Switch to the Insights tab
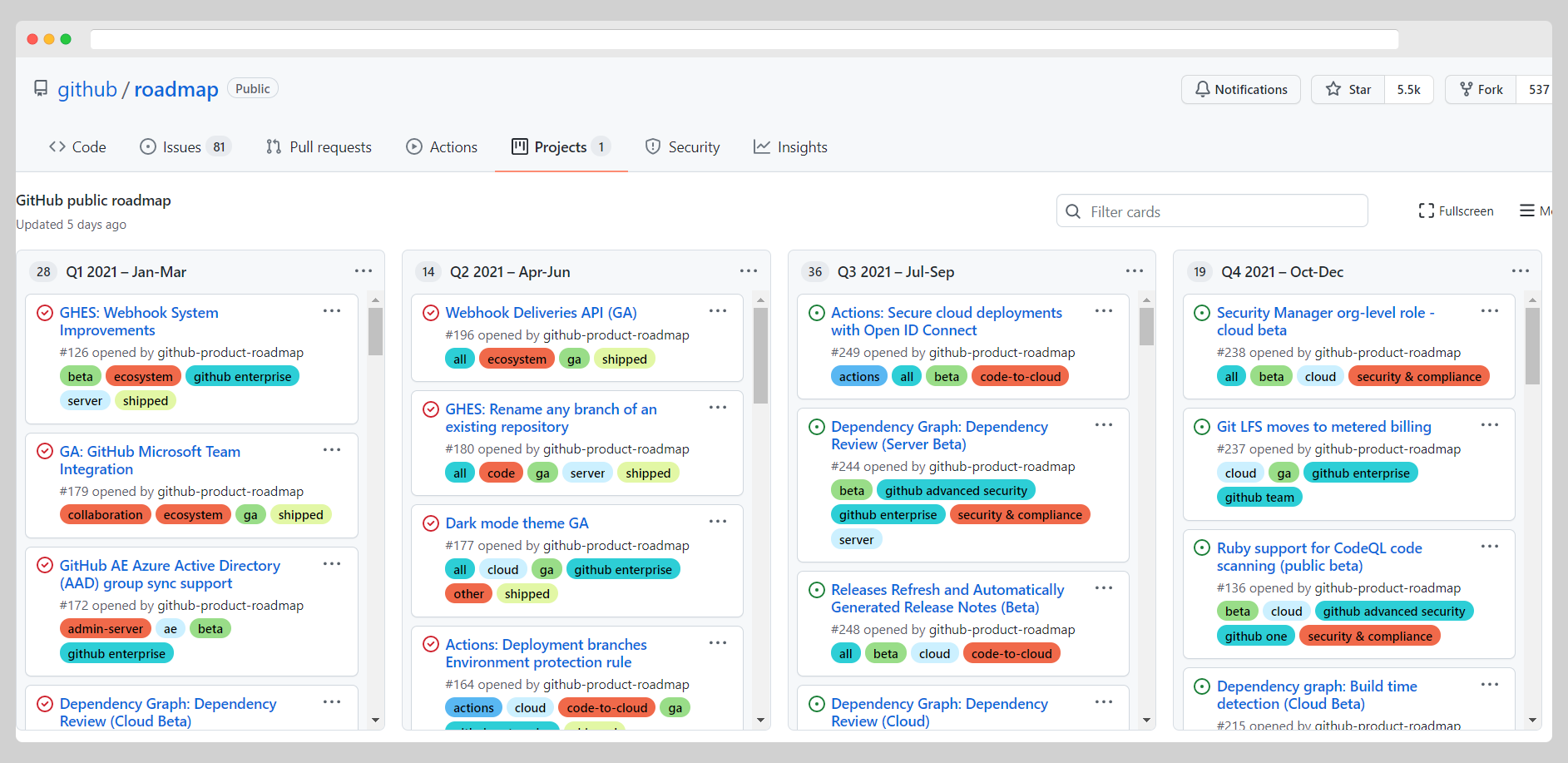The width and height of the screenshot is (1568, 763). coord(790,147)
